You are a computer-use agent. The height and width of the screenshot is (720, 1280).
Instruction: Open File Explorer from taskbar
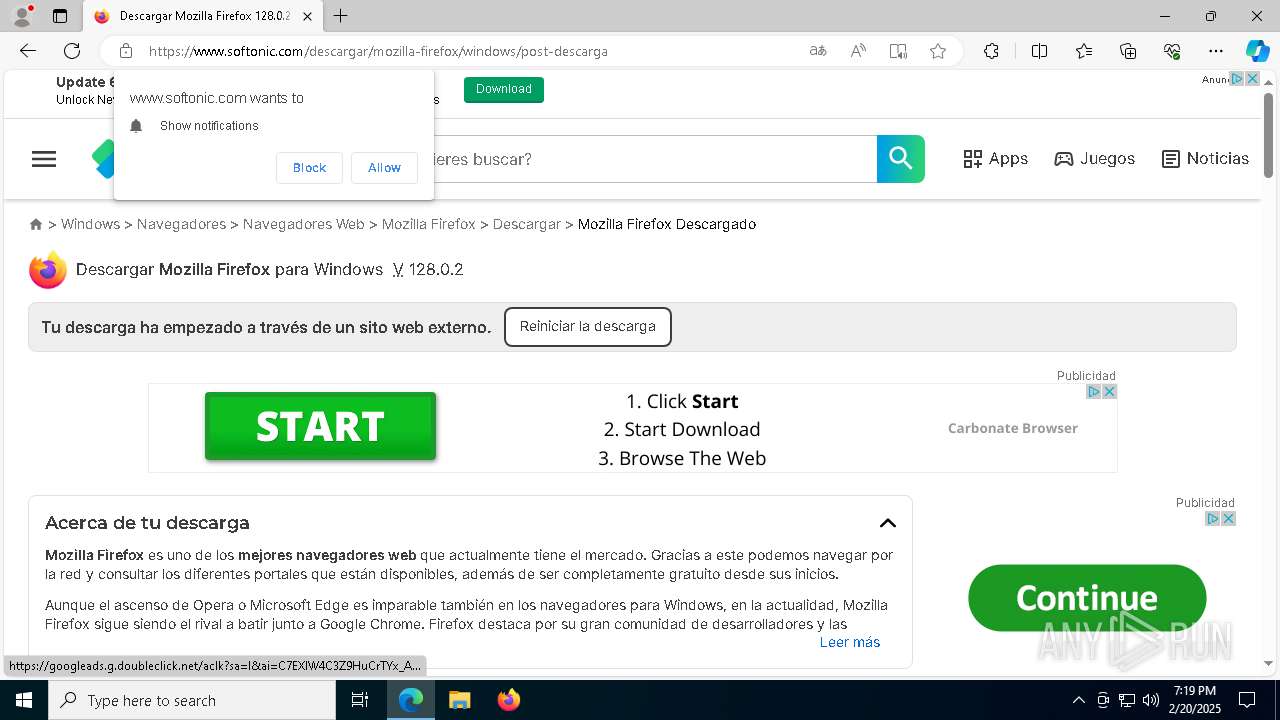[x=459, y=700]
